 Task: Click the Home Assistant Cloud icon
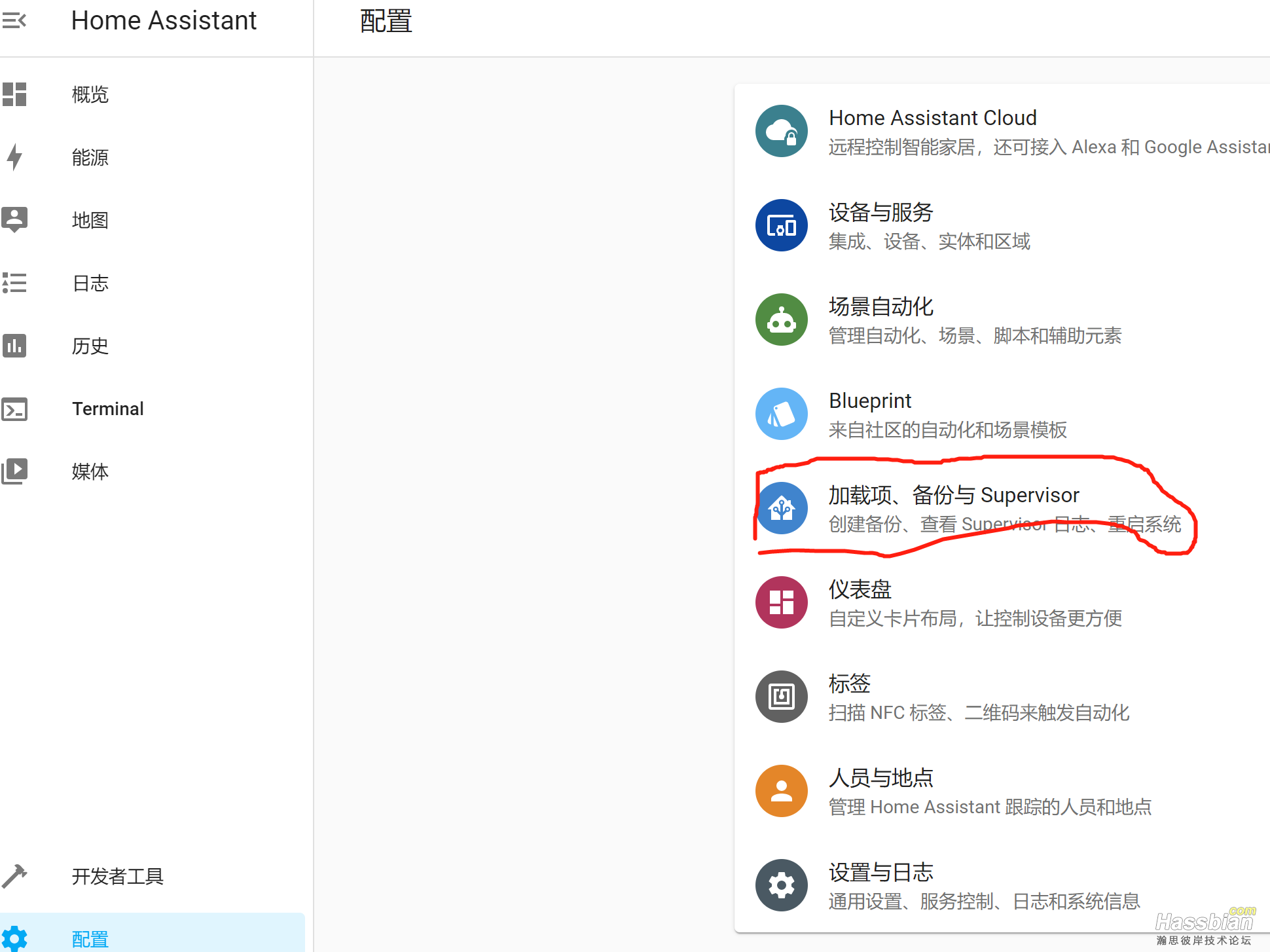(782, 131)
